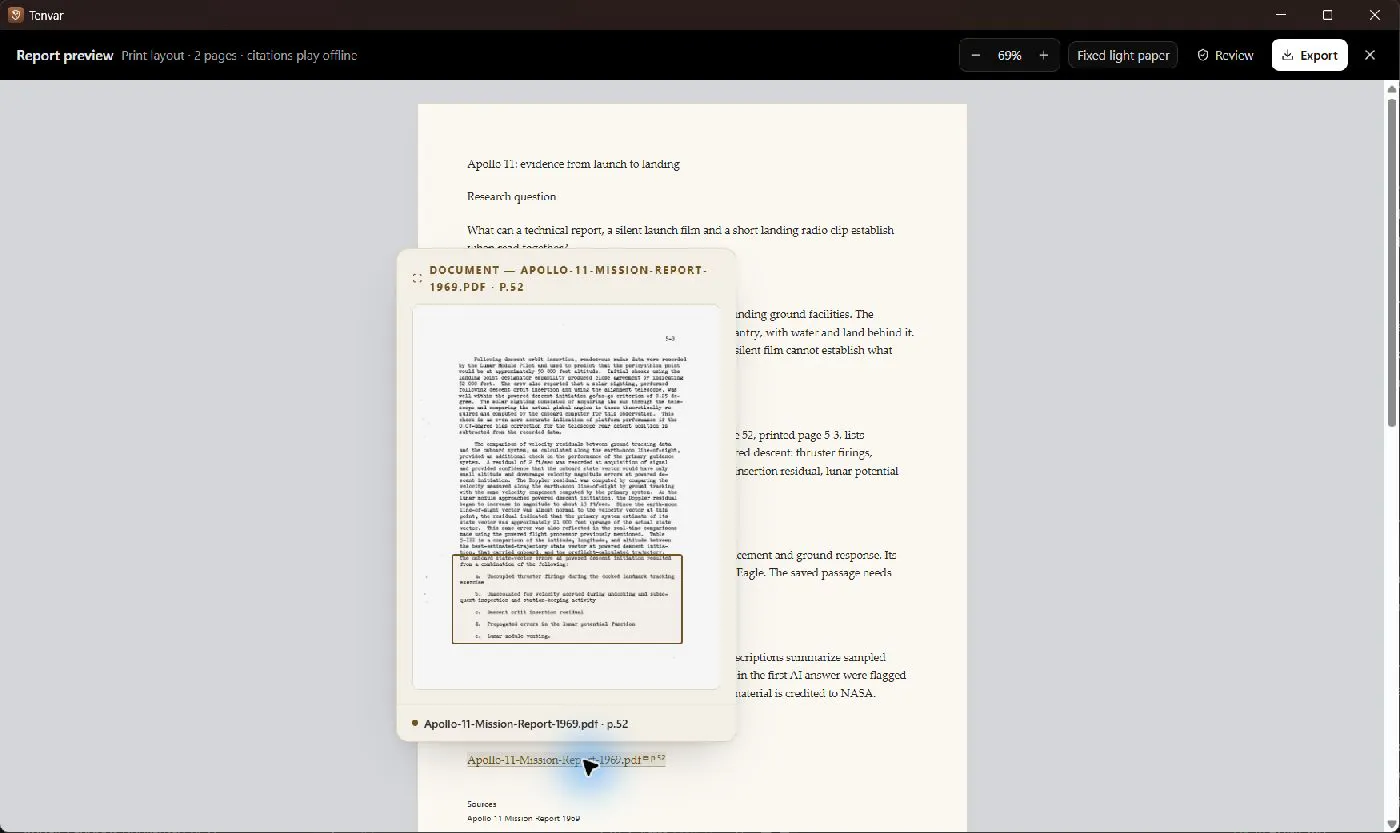
Task: Open the Fixed light paper theme selector
Action: click(1123, 55)
